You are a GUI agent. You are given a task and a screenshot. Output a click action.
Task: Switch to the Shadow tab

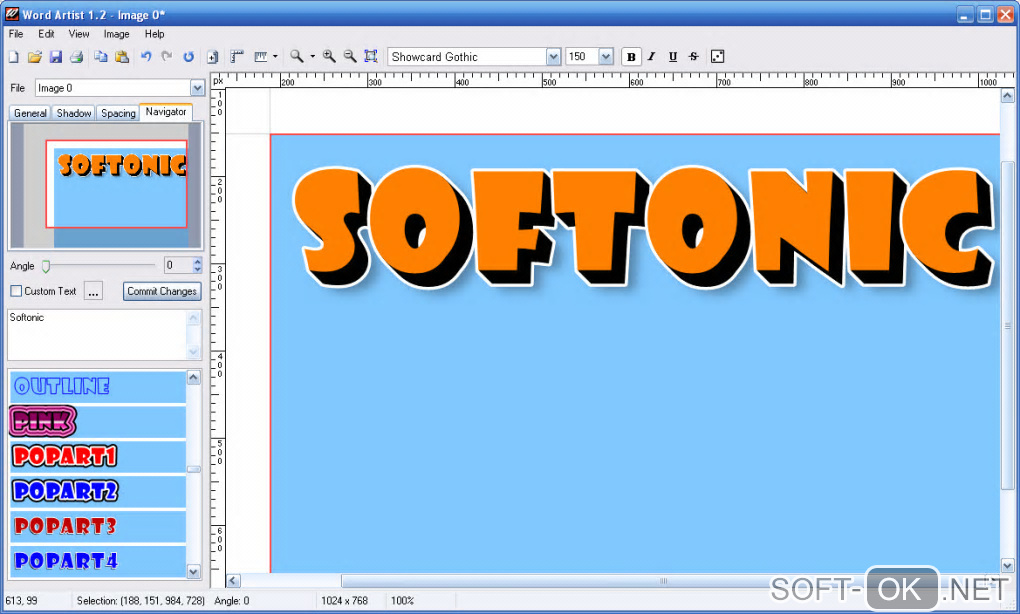coord(74,113)
